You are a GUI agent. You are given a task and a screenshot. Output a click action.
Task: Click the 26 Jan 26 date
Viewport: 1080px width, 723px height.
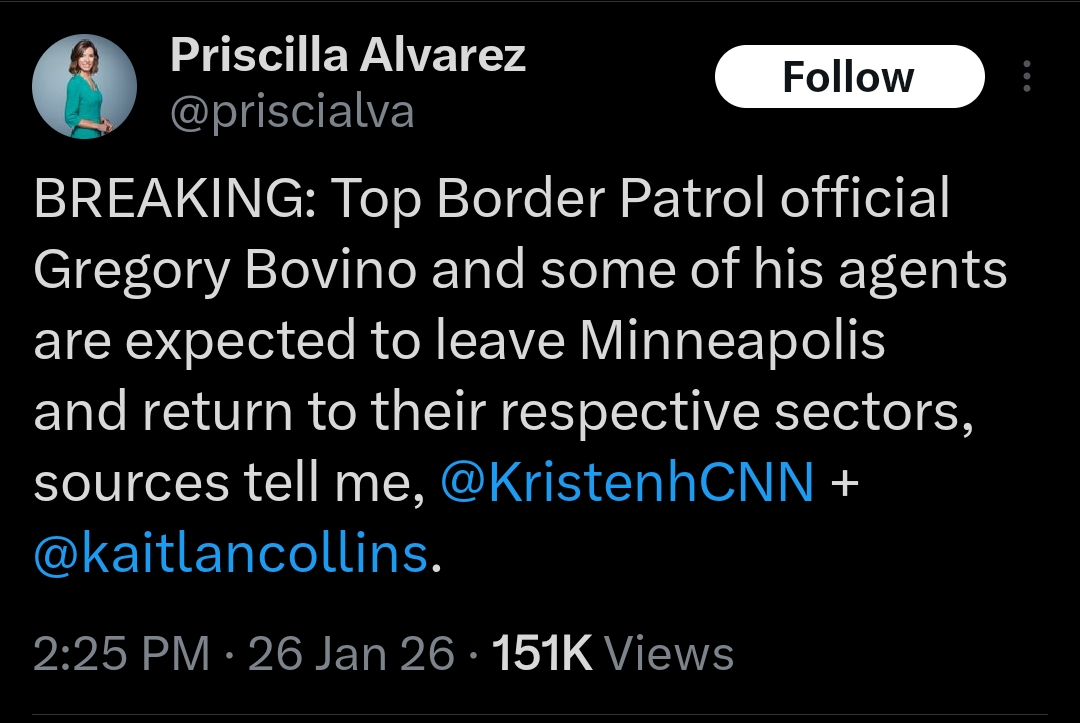coord(351,654)
